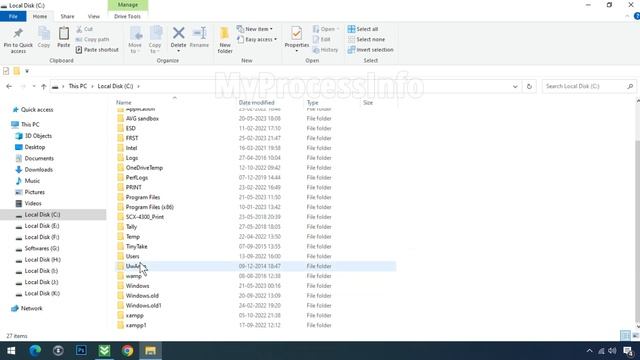640x360 pixels.
Task: Click This PC in address breadcrumb
Action: tap(78, 86)
